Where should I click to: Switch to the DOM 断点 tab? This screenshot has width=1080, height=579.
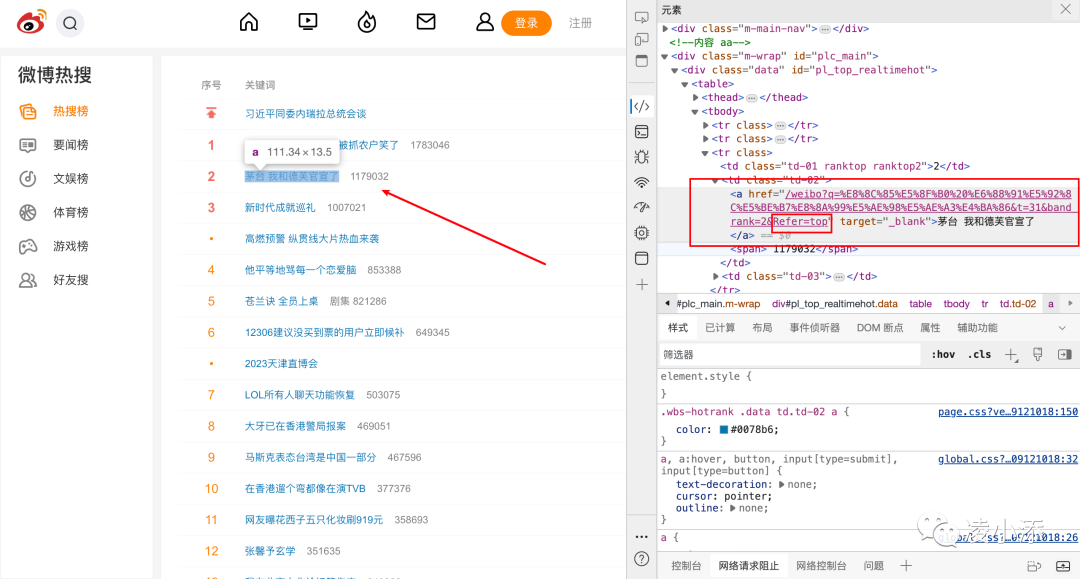point(880,328)
